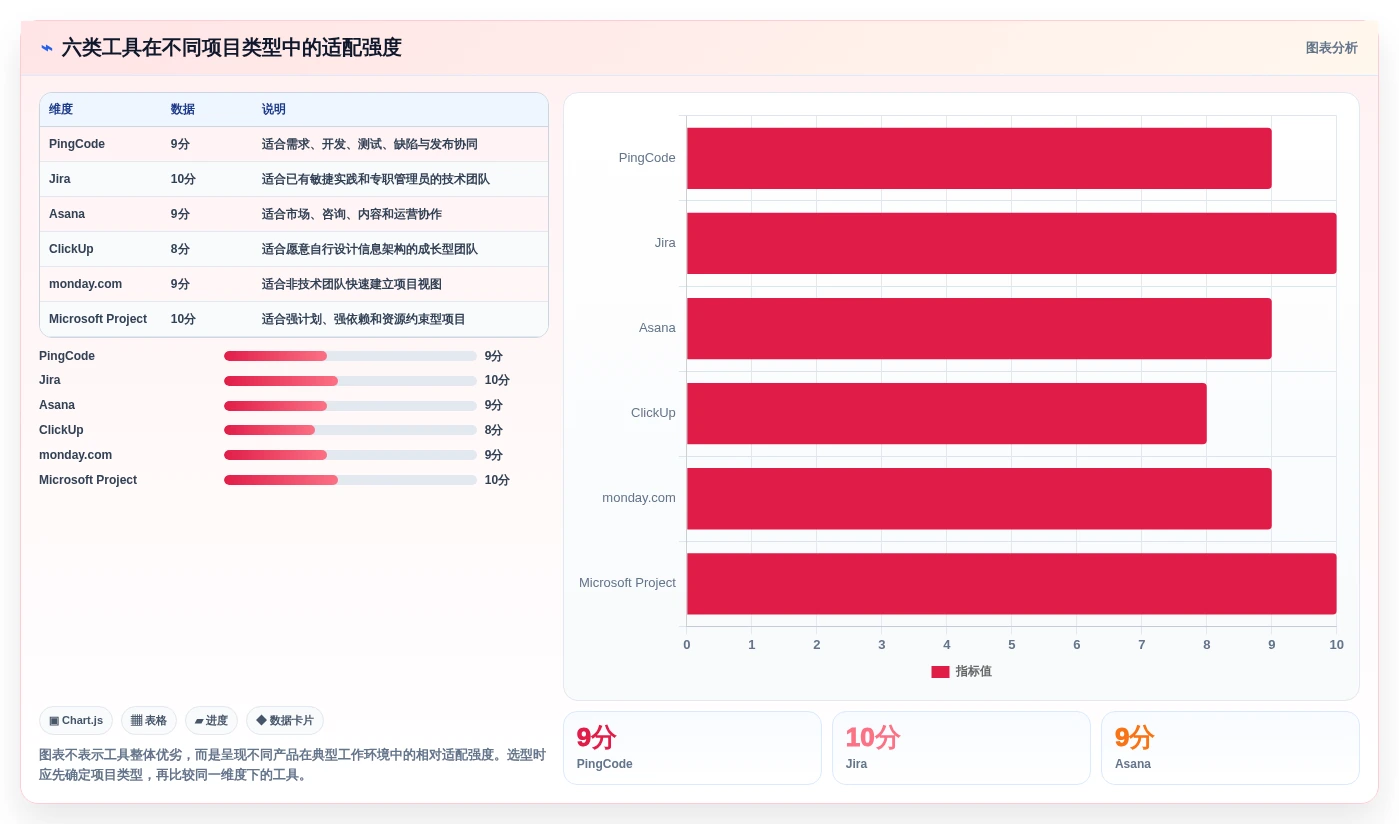Click the ClickUp bar in the chart
This screenshot has height=824, width=1399.
coord(947,413)
